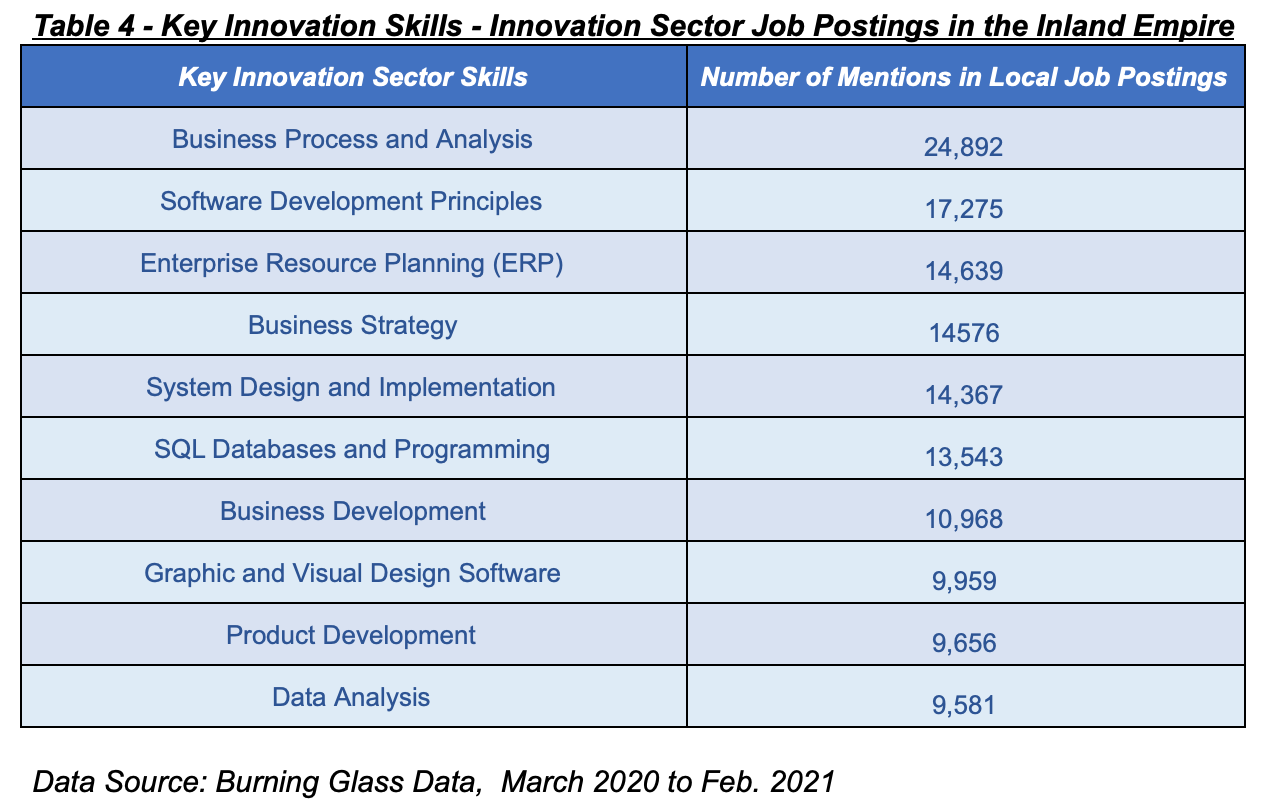Click the Table 4 title heading
This screenshot has height=806, width=1272.
coord(633,25)
